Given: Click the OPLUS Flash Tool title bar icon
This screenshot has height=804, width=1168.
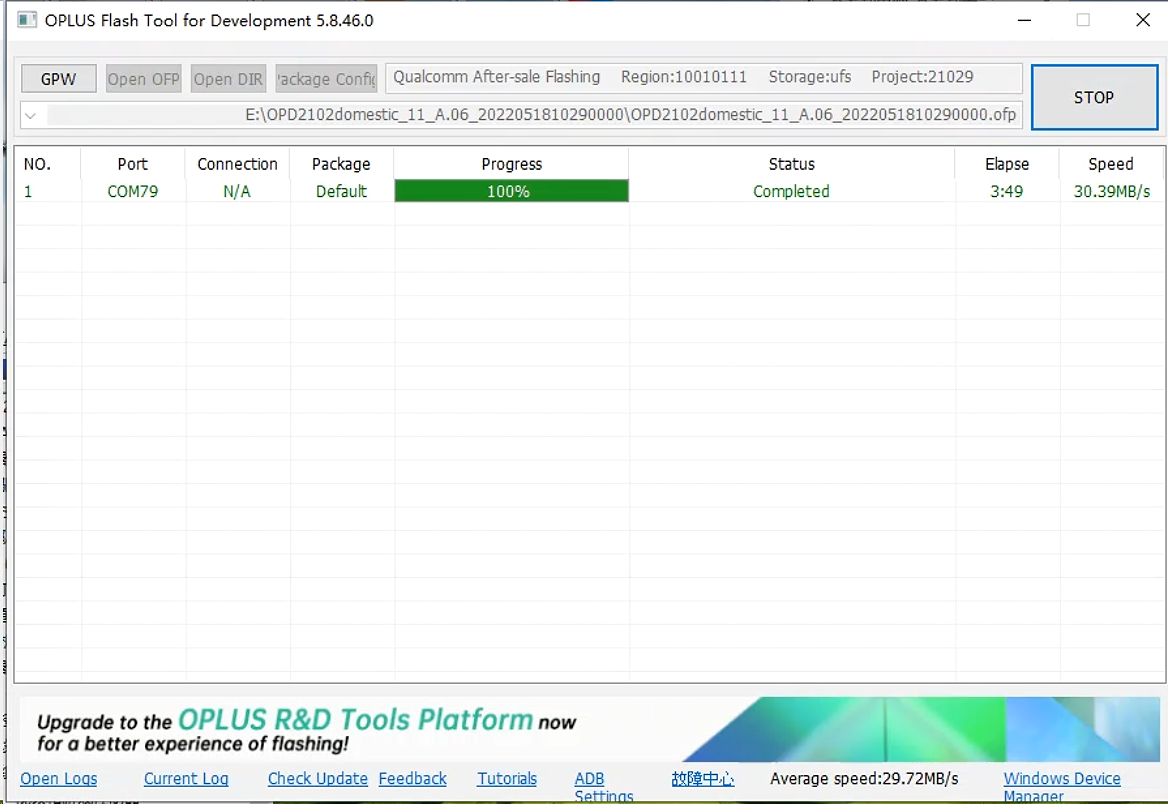Looking at the screenshot, I should tap(27, 20).
